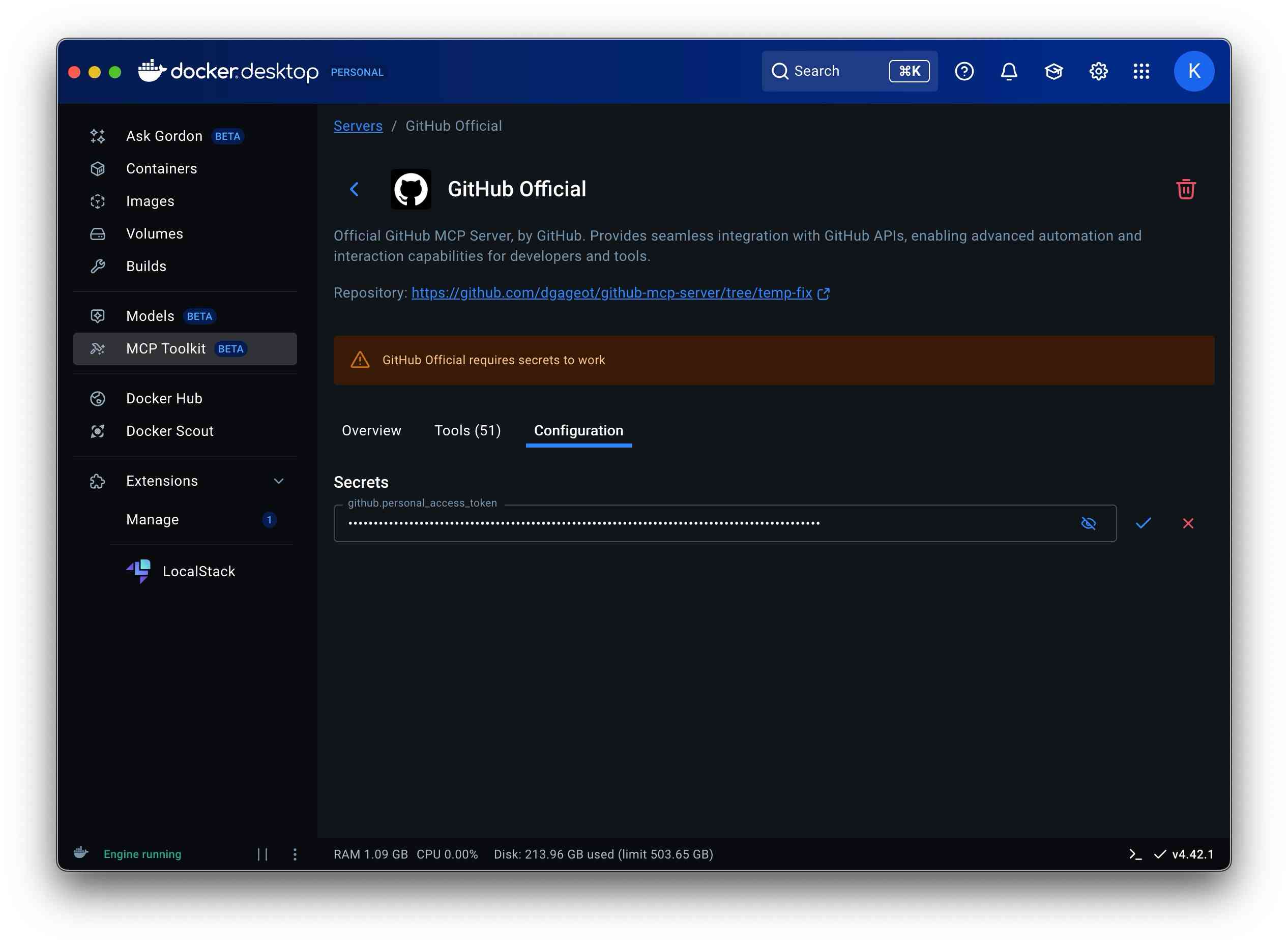Open the user account K avatar menu
The height and width of the screenshot is (946, 1288).
tap(1193, 72)
